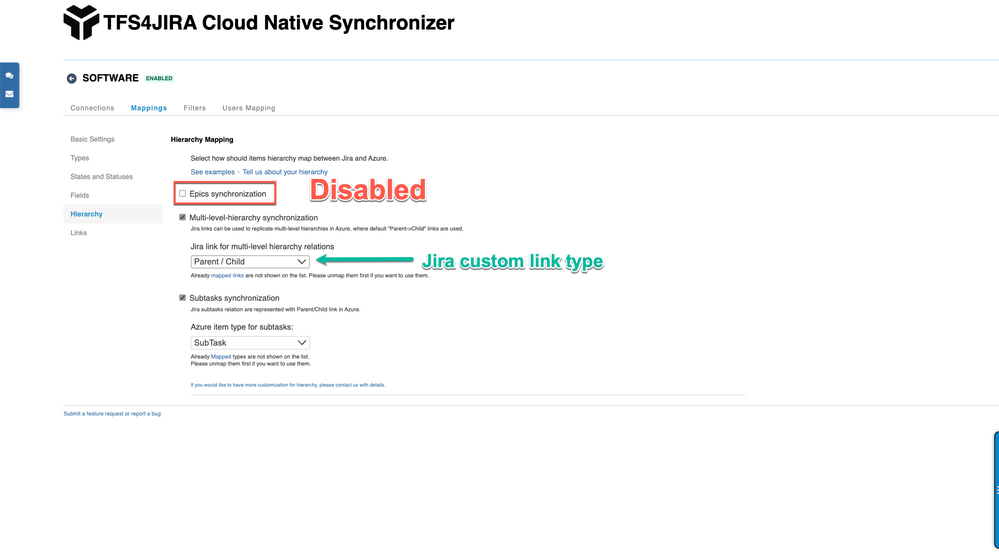
Task: Click Submit a feature request or report a bug
Action: tap(112, 414)
